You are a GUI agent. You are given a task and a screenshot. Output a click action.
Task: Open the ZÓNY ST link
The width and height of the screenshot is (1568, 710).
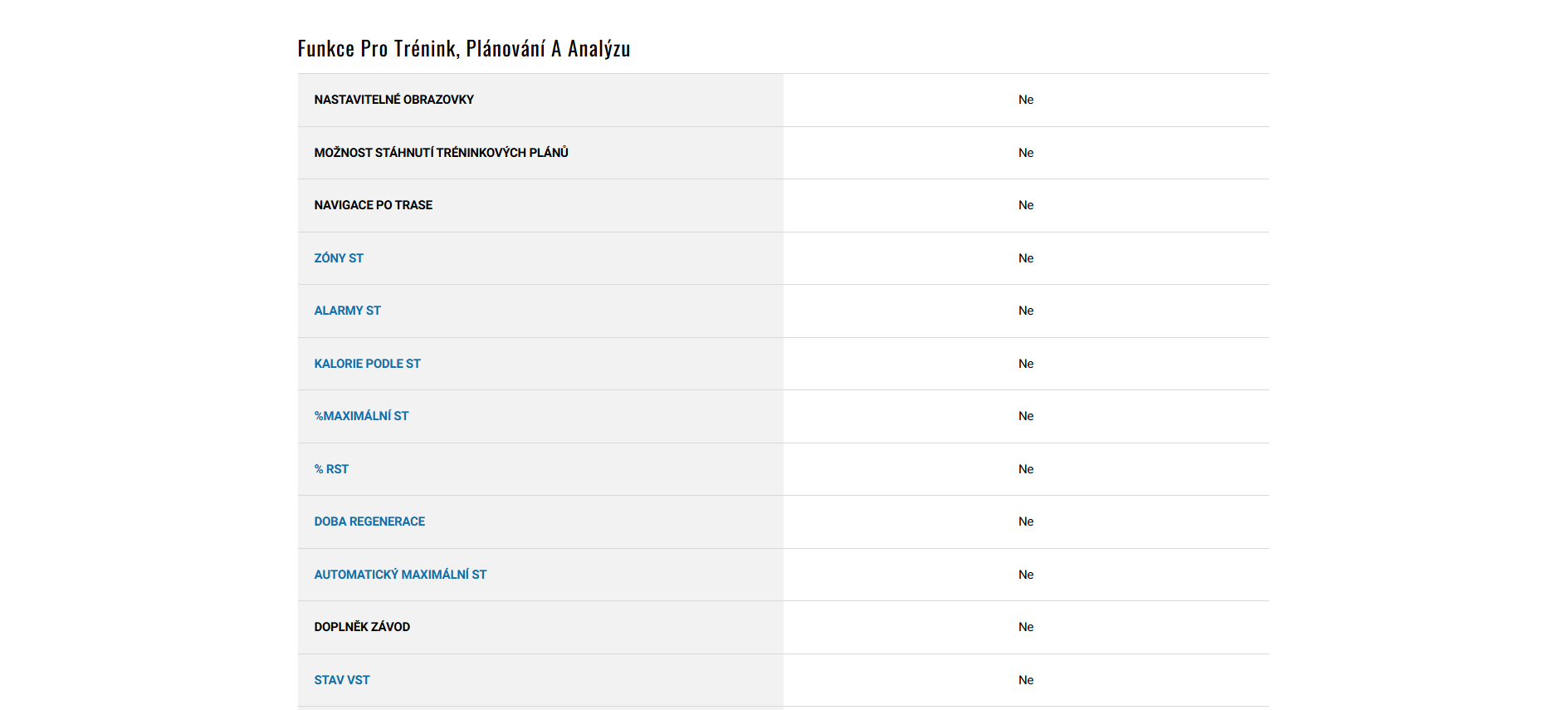tap(339, 258)
